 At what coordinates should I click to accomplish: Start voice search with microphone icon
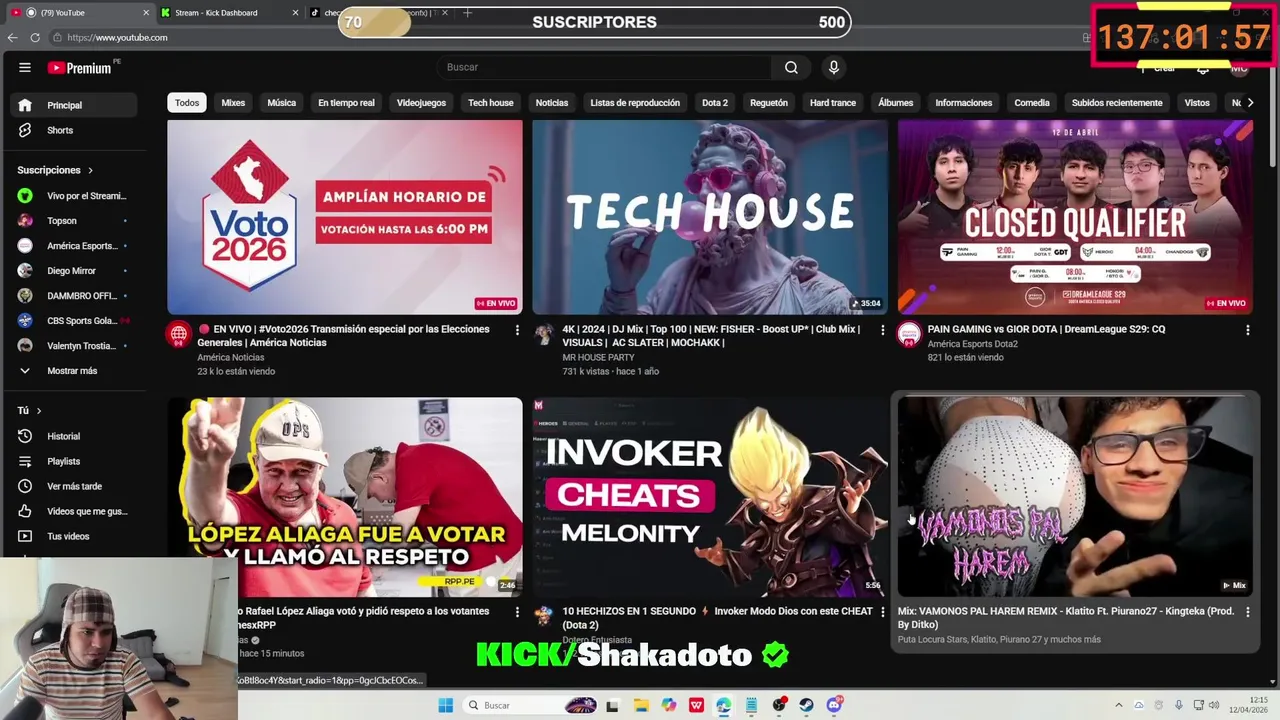click(x=833, y=67)
